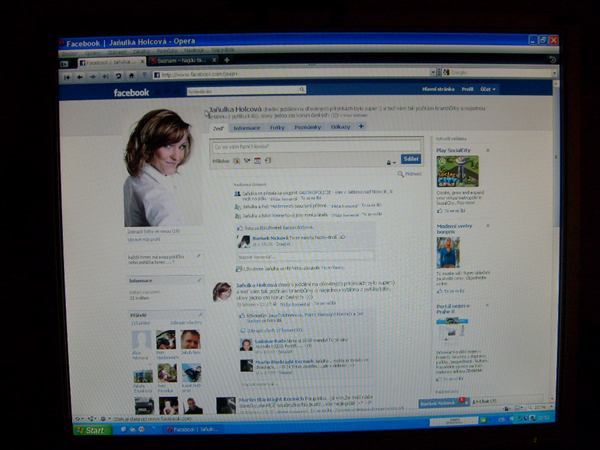Switch to the Poznámky tab
The height and width of the screenshot is (450, 600).
pos(308,127)
